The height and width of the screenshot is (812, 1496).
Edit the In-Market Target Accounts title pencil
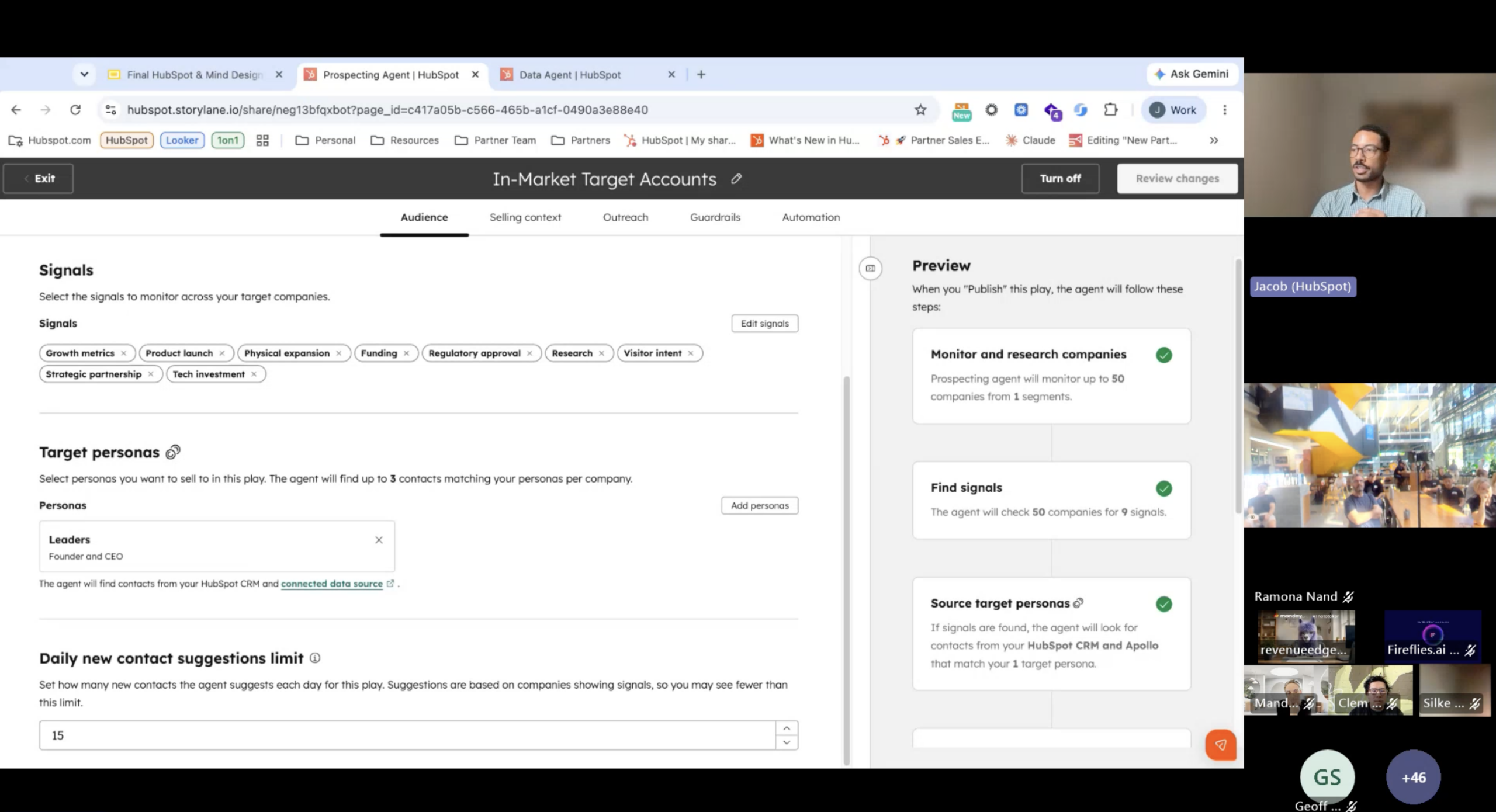(736, 179)
